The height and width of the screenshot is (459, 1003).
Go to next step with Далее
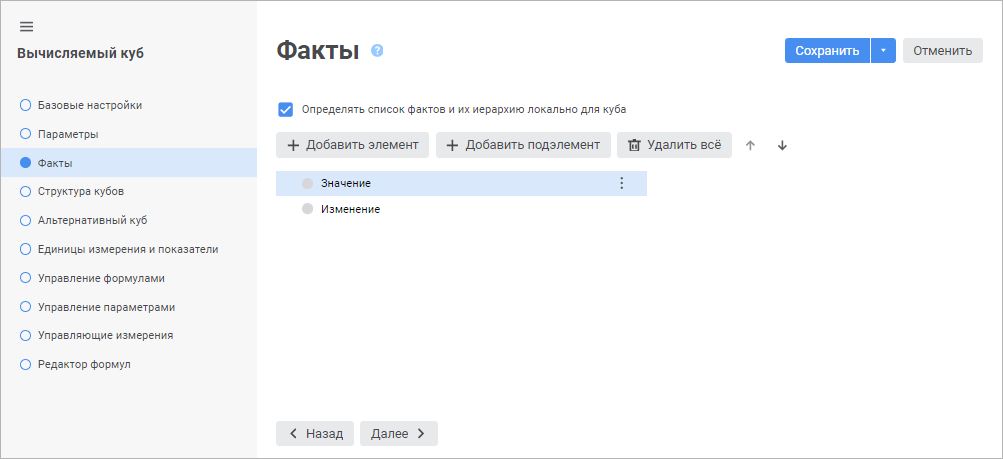click(x=398, y=433)
